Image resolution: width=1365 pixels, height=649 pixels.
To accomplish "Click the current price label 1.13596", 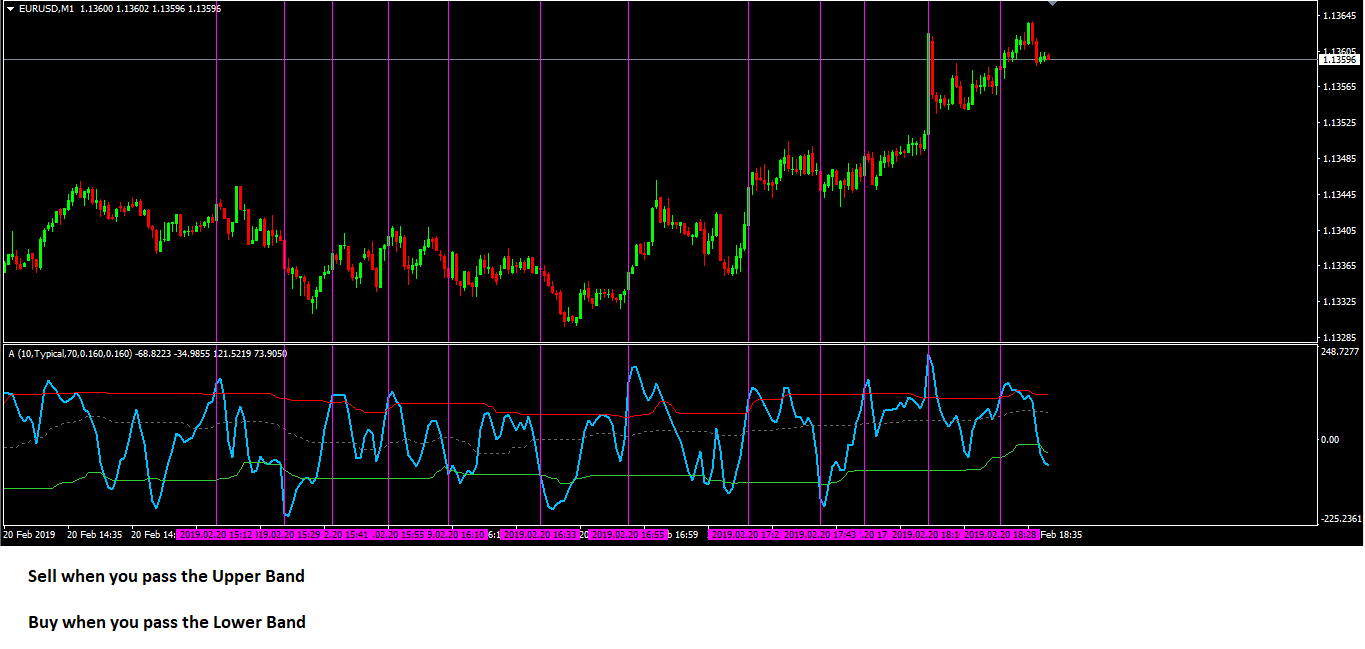I will (1339, 60).
